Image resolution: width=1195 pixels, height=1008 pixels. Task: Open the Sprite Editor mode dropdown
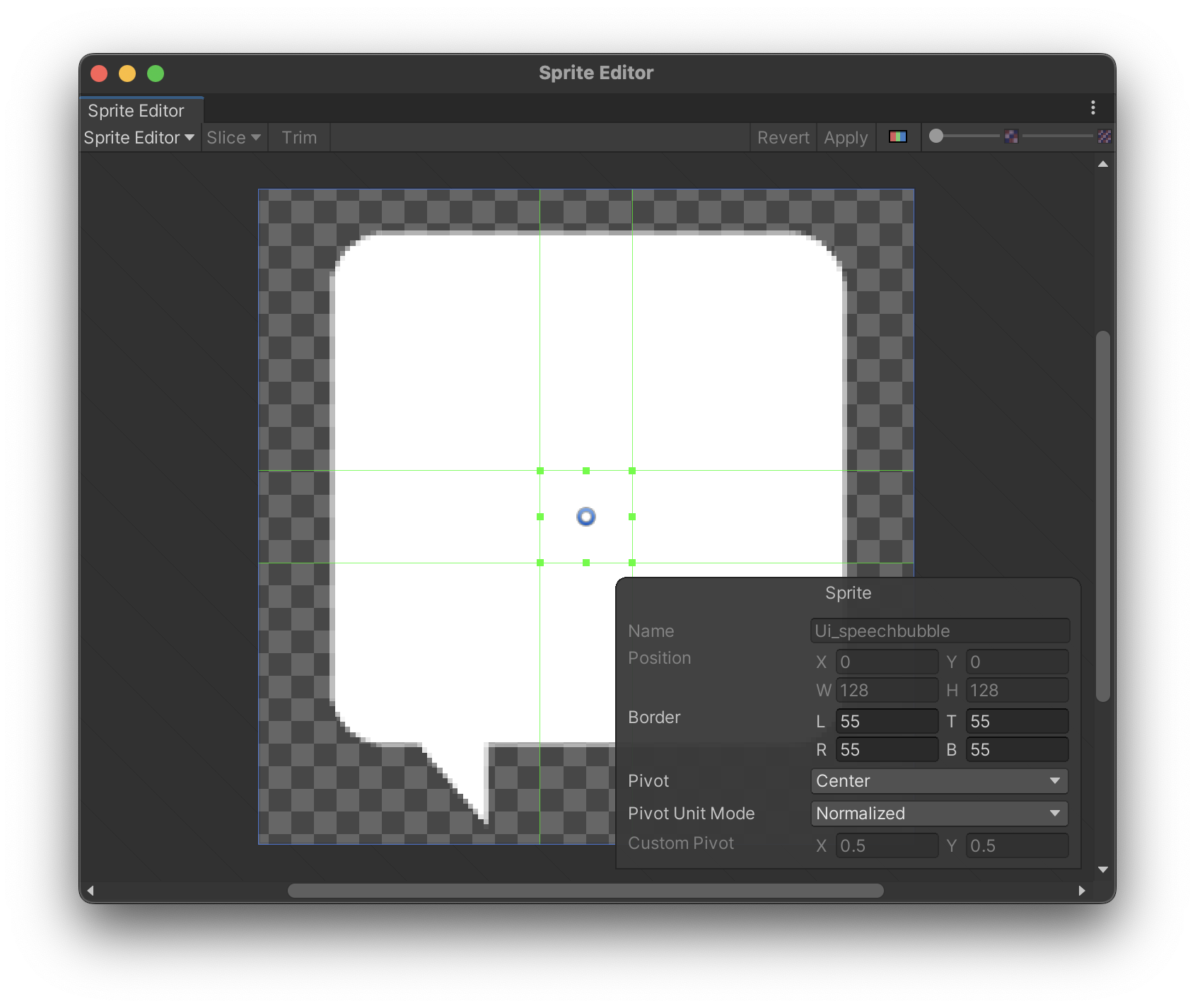(x=139, y=138)
